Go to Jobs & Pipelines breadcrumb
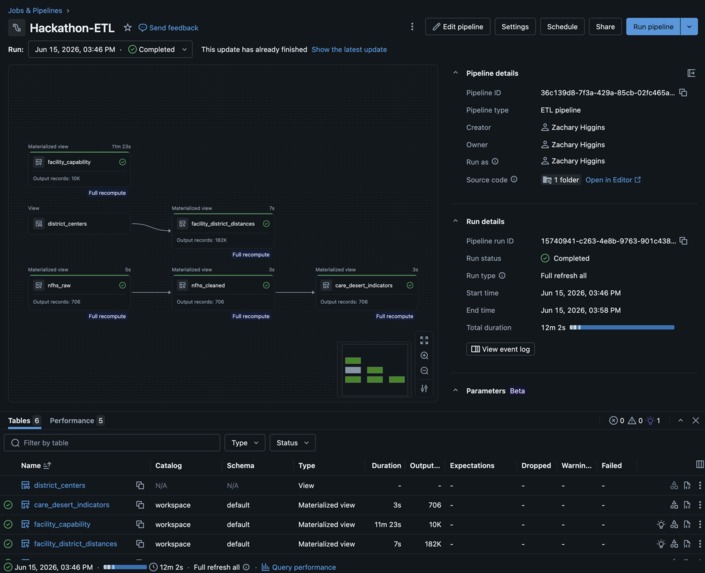 coord(35,10)
